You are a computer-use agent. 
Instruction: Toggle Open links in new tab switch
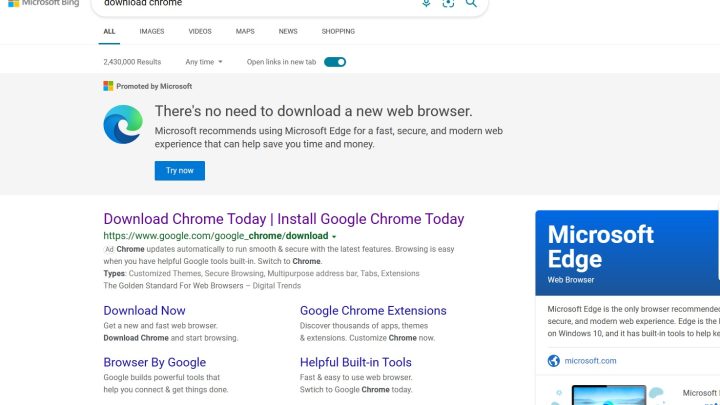pos(335,62)
